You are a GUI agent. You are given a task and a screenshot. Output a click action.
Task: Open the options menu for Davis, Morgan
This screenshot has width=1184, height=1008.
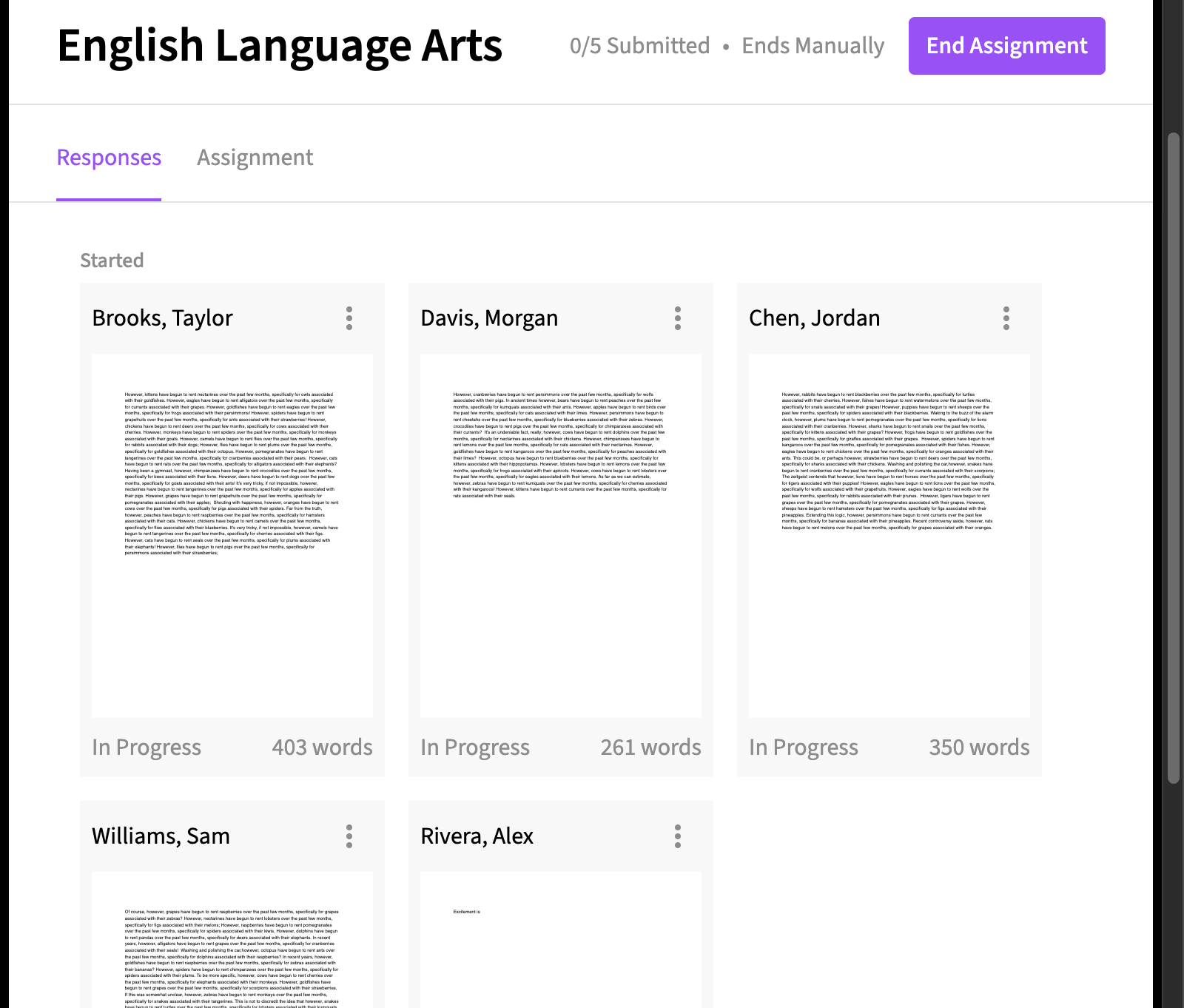[x=677, y=318]
